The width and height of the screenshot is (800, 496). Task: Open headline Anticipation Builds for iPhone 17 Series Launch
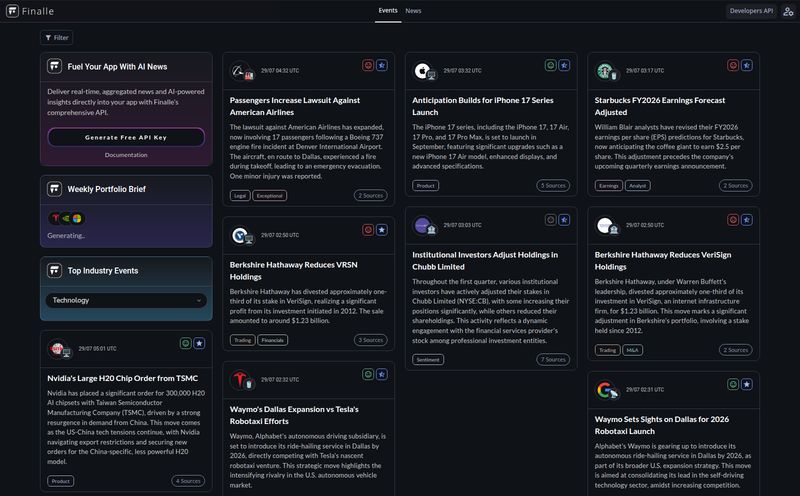483,106
